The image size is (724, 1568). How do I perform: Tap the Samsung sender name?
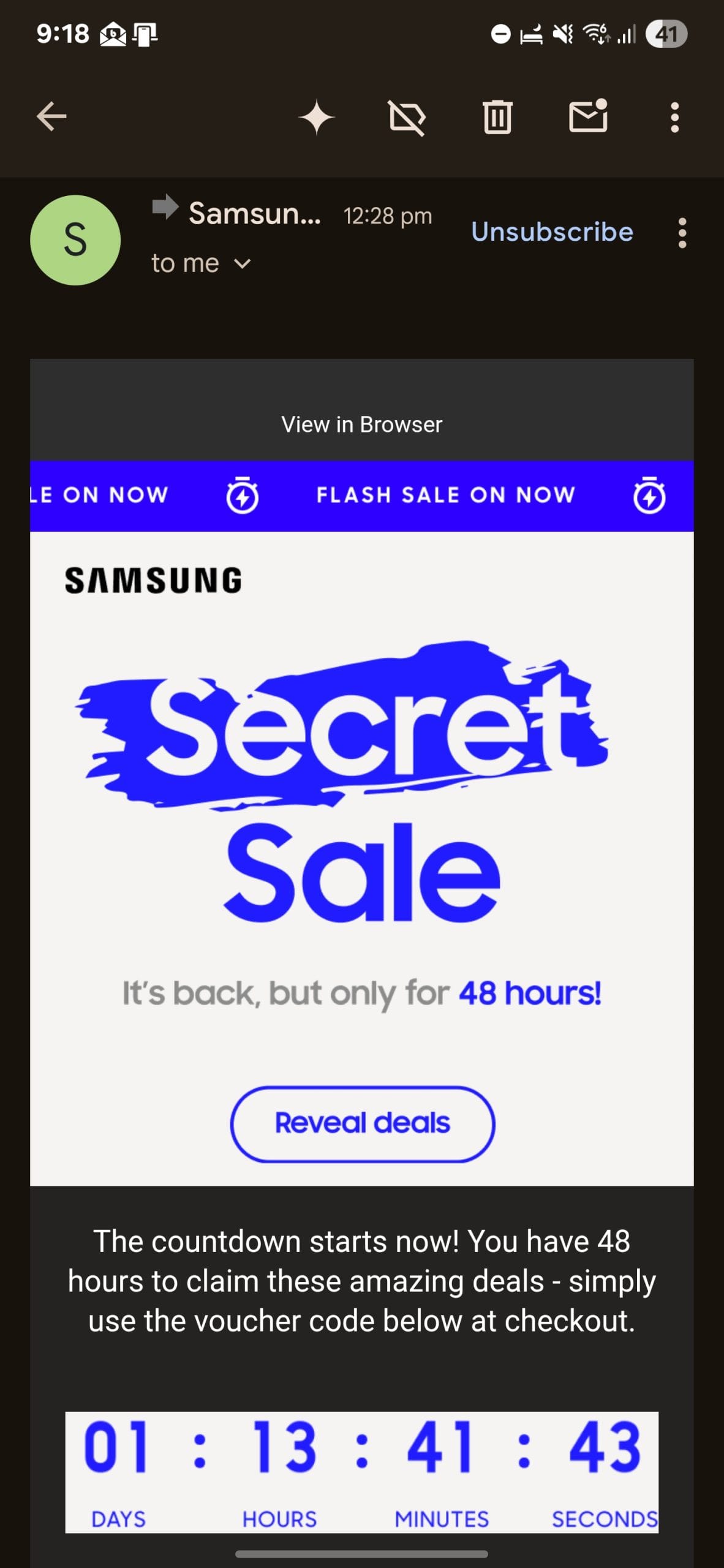pos(255,214)
